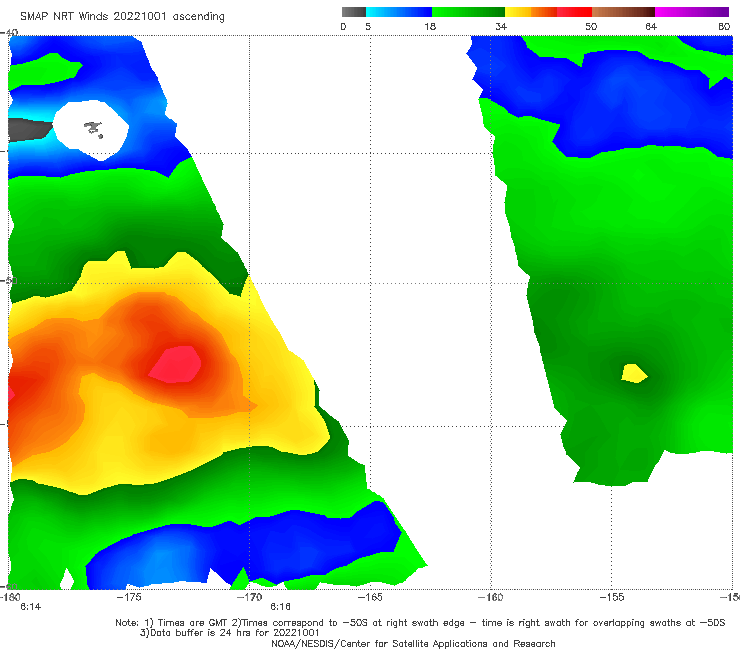Click the 'Data buffer is 24 hrs' note line

pos(230,633)
